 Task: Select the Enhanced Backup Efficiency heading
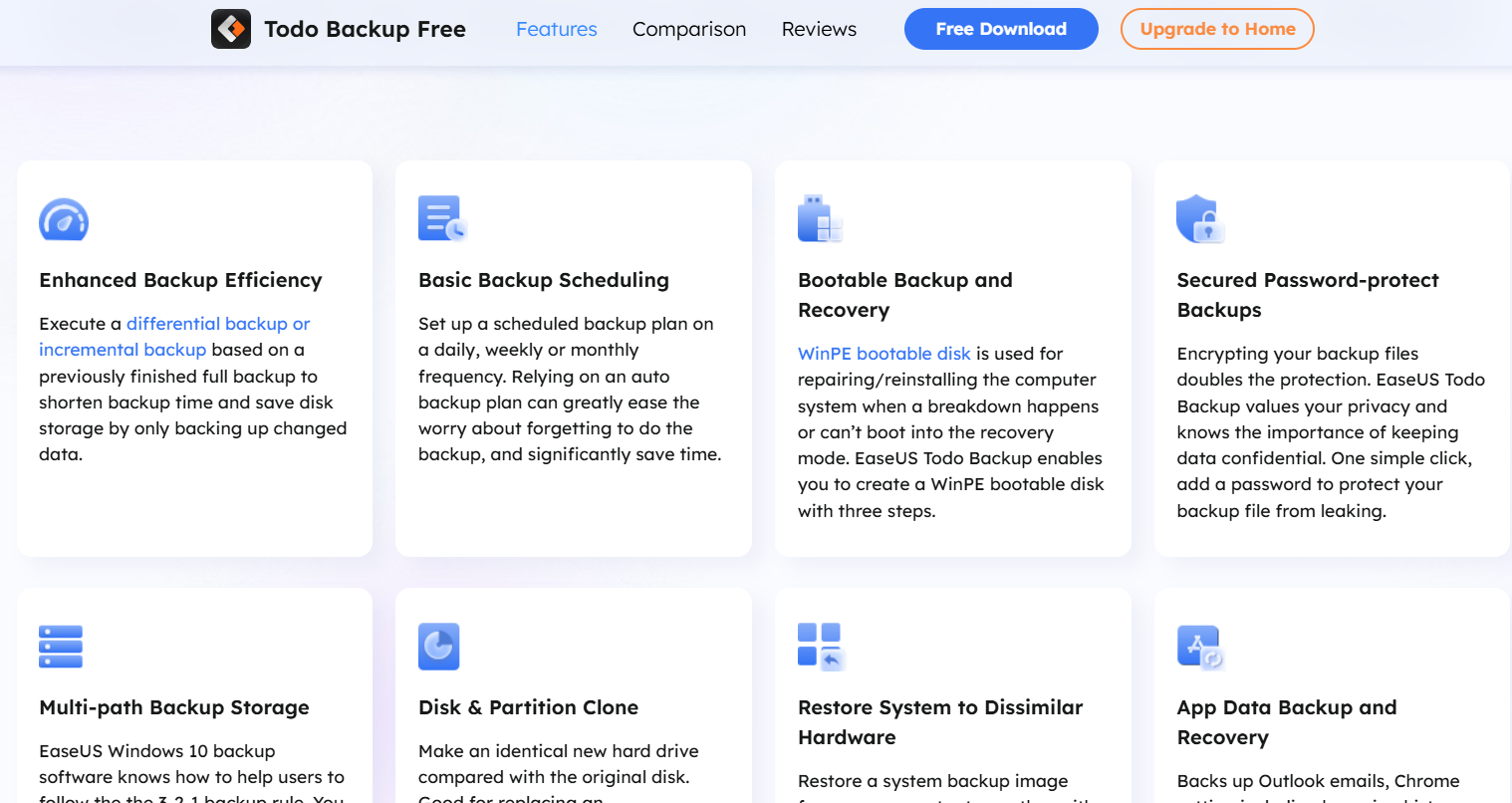click(180, 280)
